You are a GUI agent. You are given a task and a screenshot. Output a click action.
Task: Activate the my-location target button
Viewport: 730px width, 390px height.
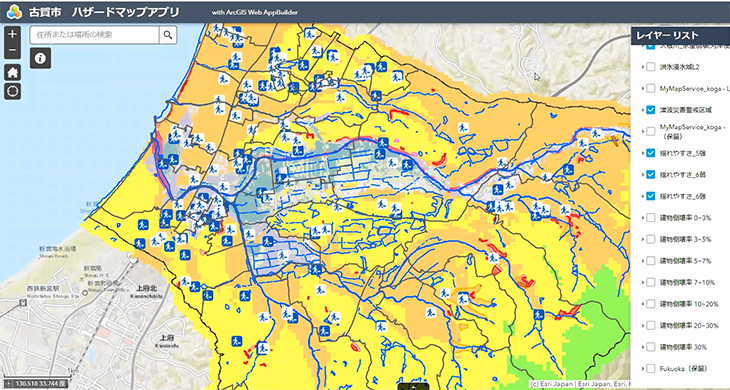[x=13, y=92]
